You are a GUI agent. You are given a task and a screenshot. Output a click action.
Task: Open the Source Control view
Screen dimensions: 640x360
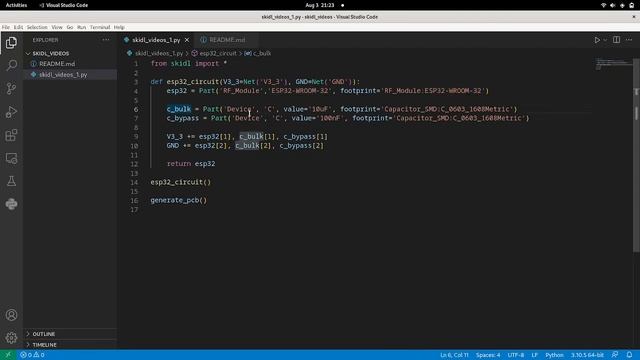(x=11, y=89)
